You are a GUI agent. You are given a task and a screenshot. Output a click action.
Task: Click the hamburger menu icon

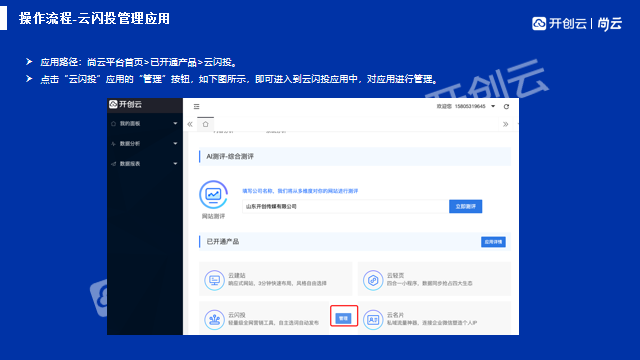click(x=196, y=107)
